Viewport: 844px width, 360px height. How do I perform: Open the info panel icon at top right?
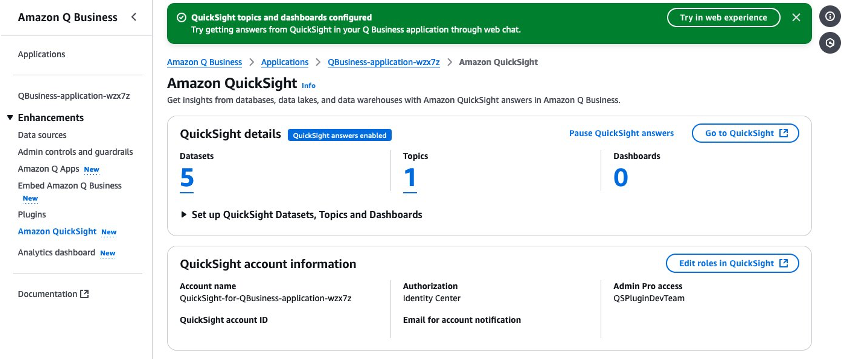coord(829,17)
